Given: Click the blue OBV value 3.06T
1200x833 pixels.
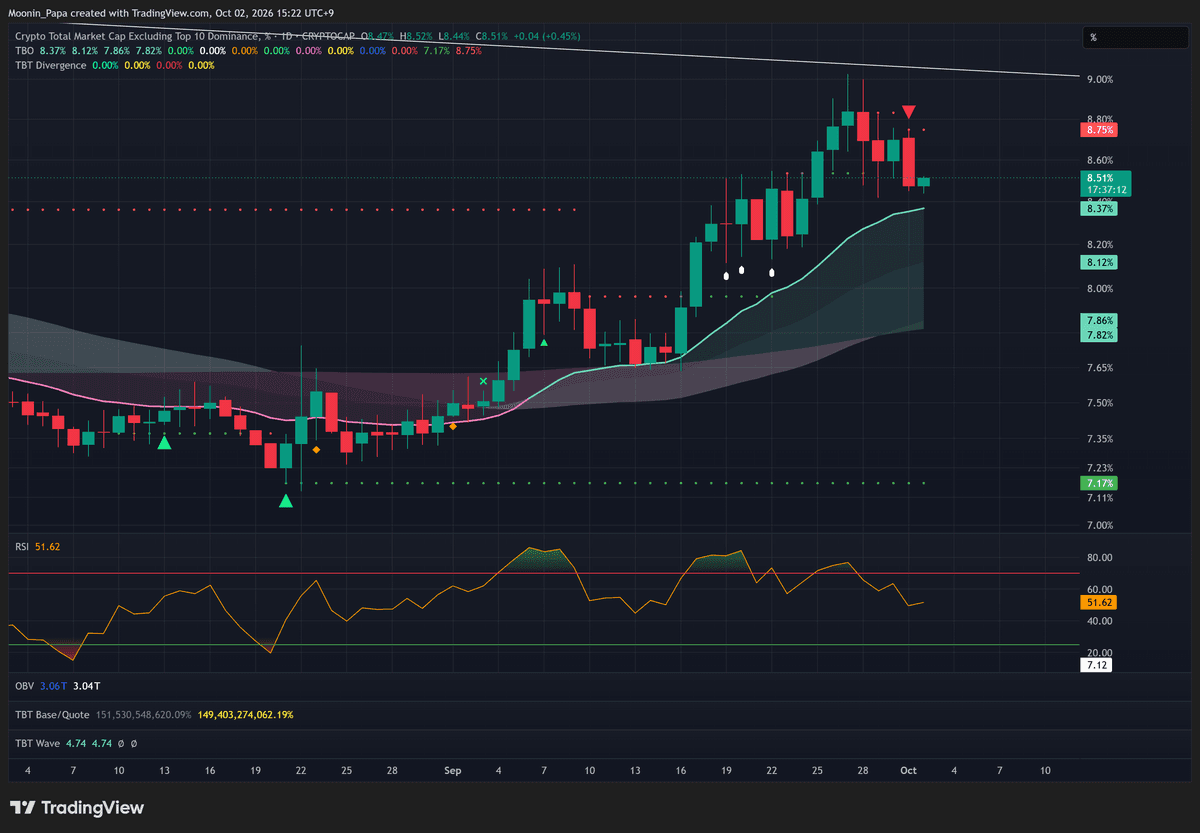Looking at the screenshot, I should [54, 686].
